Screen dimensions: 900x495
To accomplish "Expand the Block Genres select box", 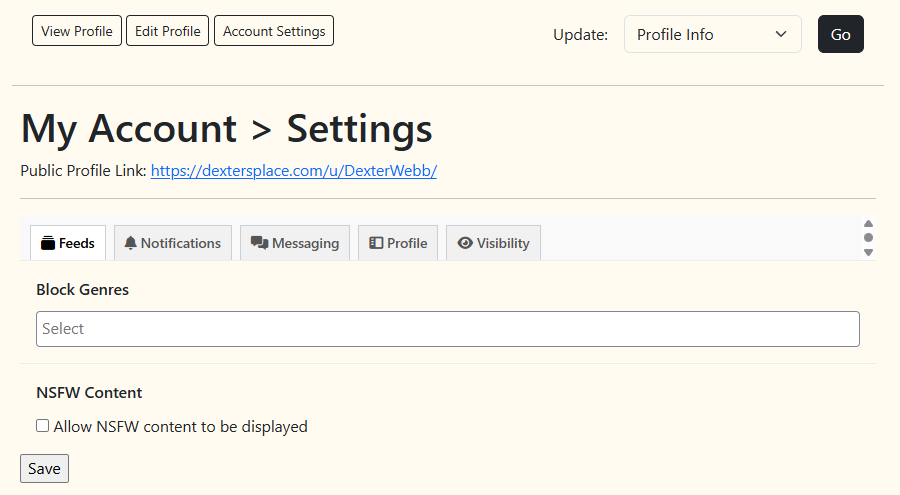I will (x=448, y=329).
